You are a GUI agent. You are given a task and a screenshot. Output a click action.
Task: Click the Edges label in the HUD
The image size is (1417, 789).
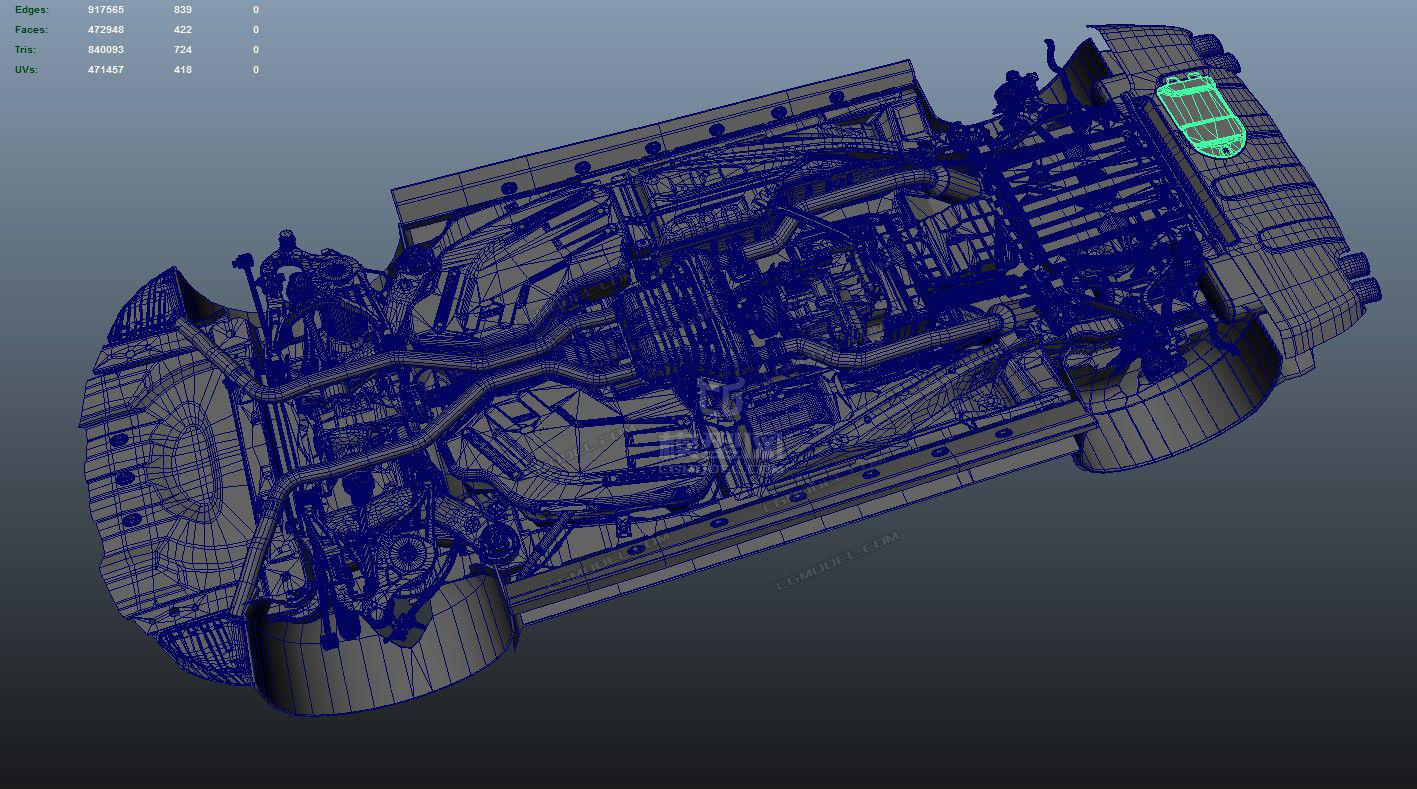(x=32, y=10)
